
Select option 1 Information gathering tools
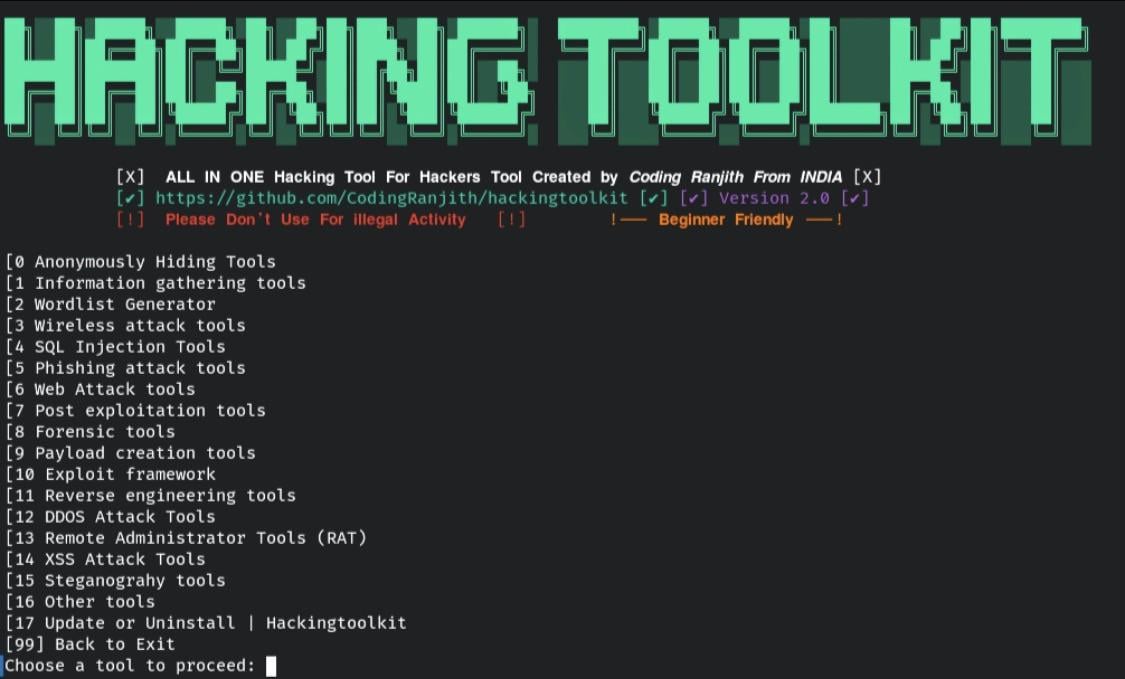pyautogui.click(x=156, y=283)
